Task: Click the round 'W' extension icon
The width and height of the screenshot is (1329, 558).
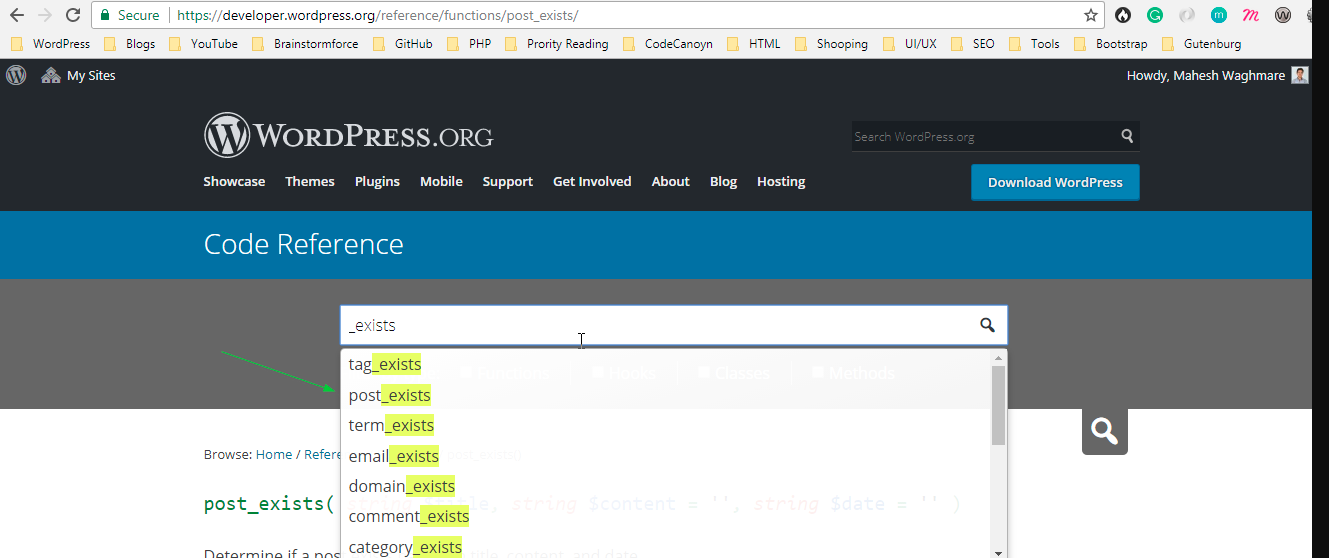Action: coord(1283,15)
